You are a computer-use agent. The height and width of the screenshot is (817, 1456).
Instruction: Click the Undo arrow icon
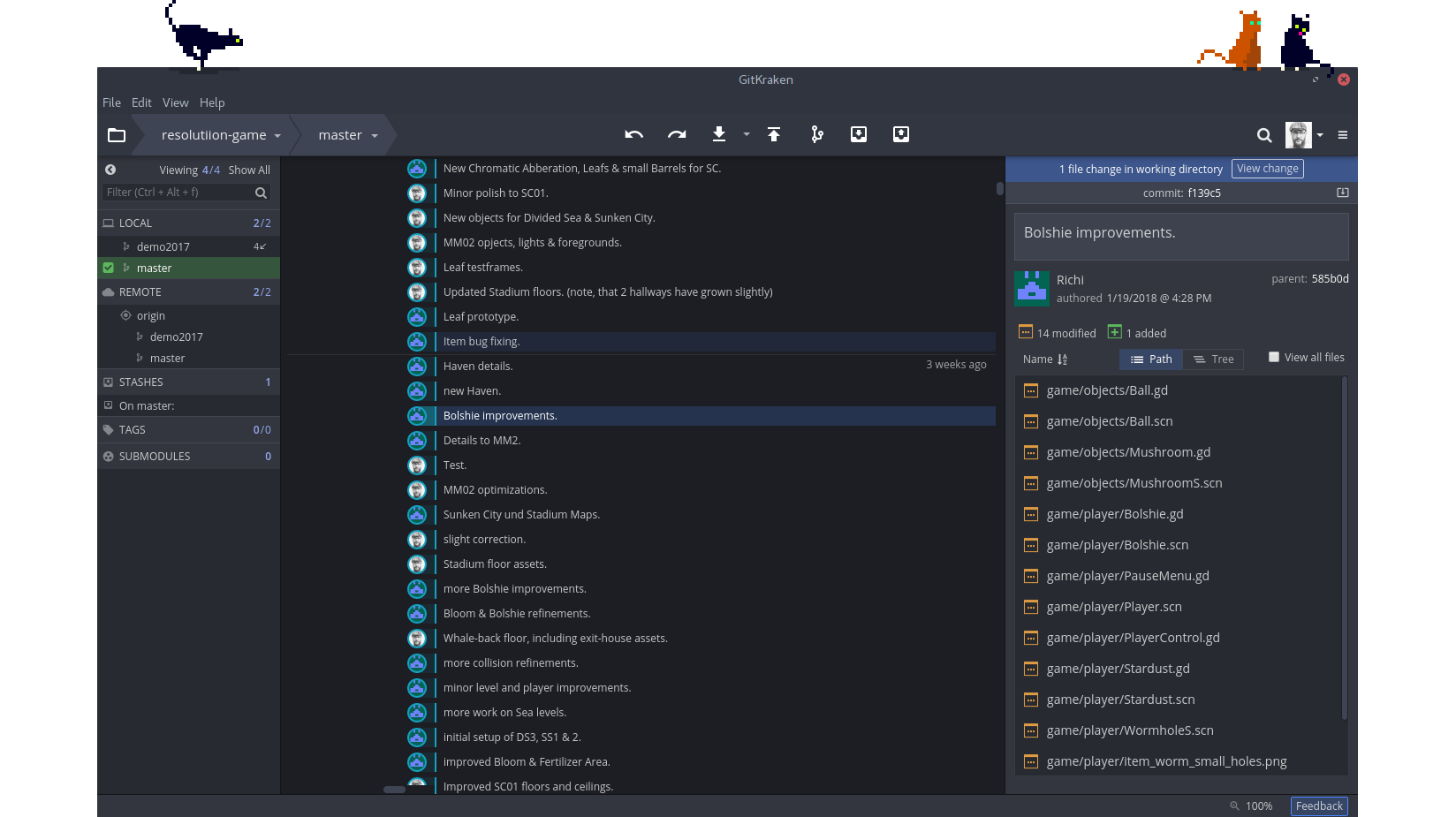click(x=633, y=134)
